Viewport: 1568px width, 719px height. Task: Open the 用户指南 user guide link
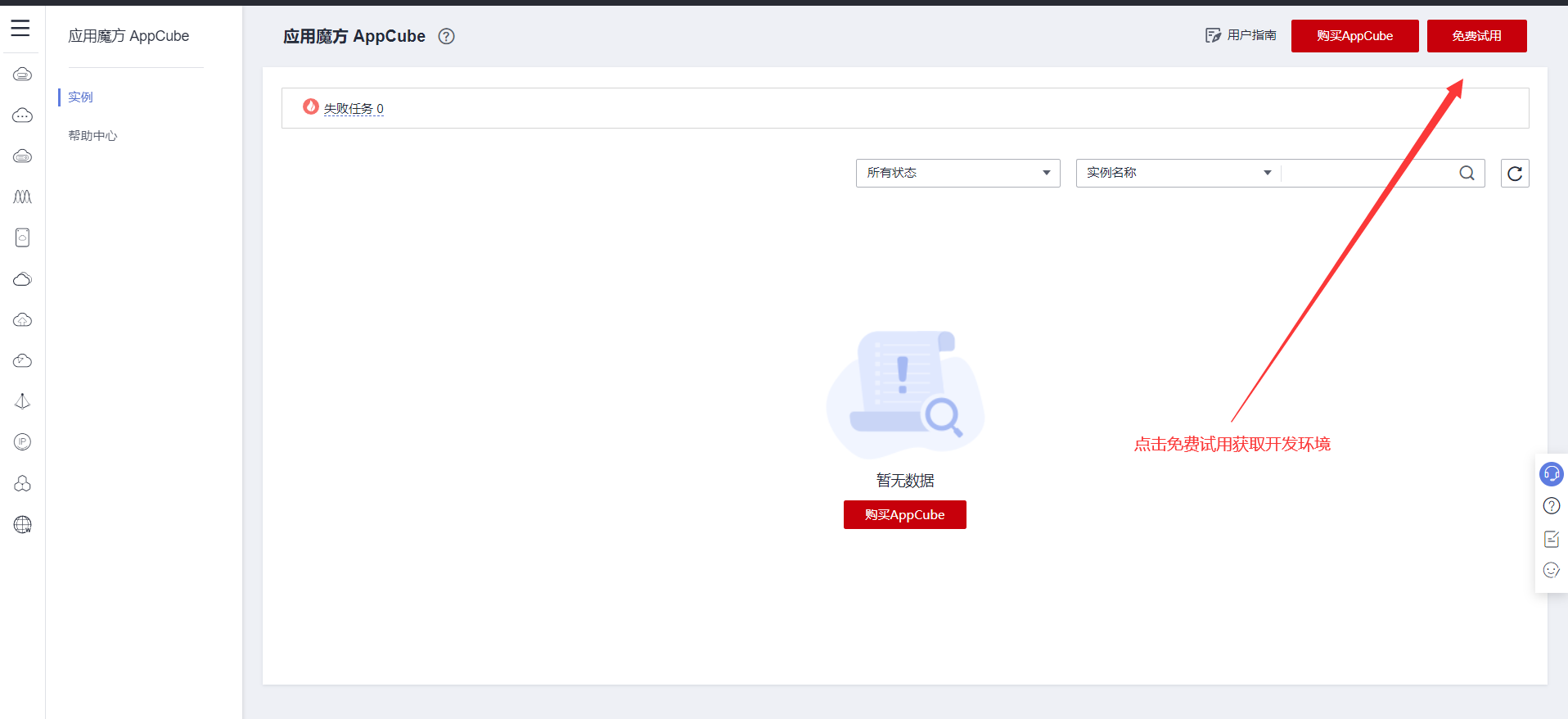1241,35
